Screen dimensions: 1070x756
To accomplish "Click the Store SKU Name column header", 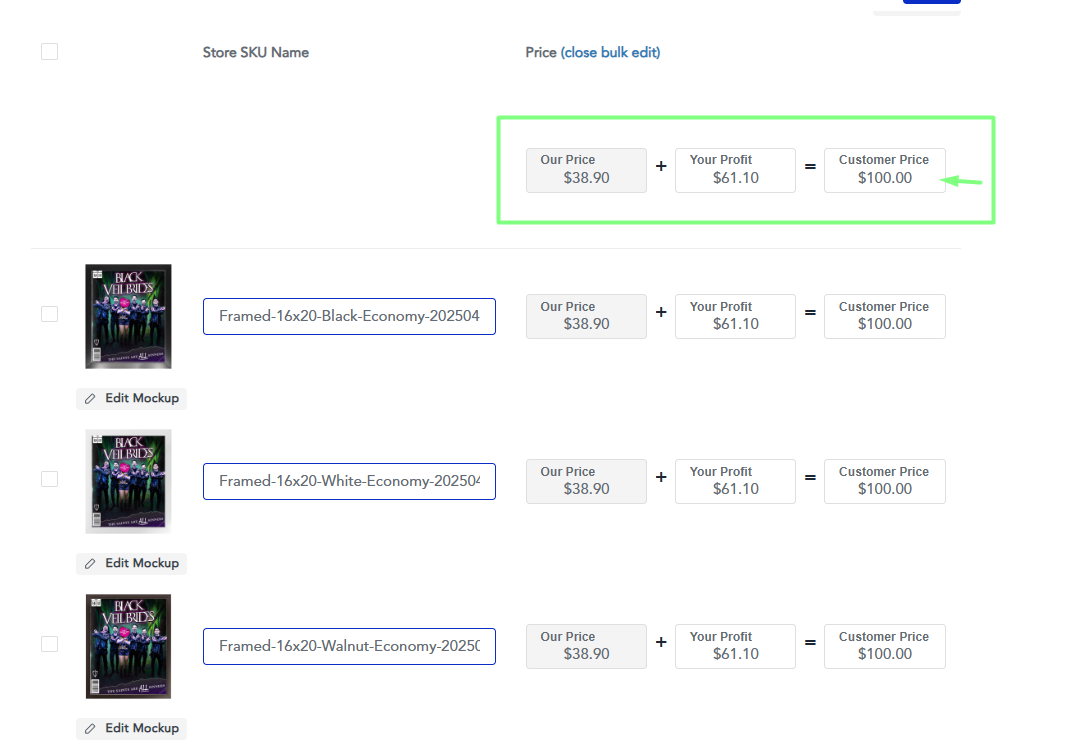I will 255,52.
